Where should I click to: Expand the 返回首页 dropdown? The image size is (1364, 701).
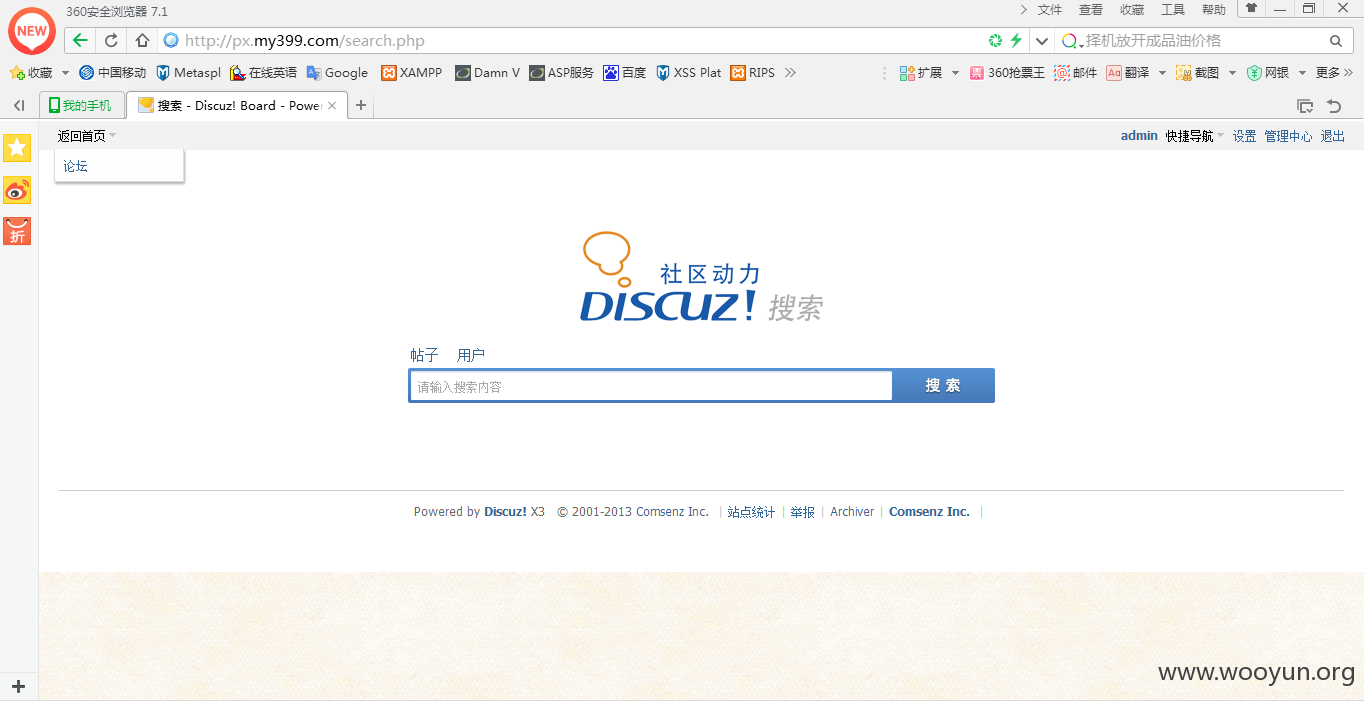pos(87,136)
